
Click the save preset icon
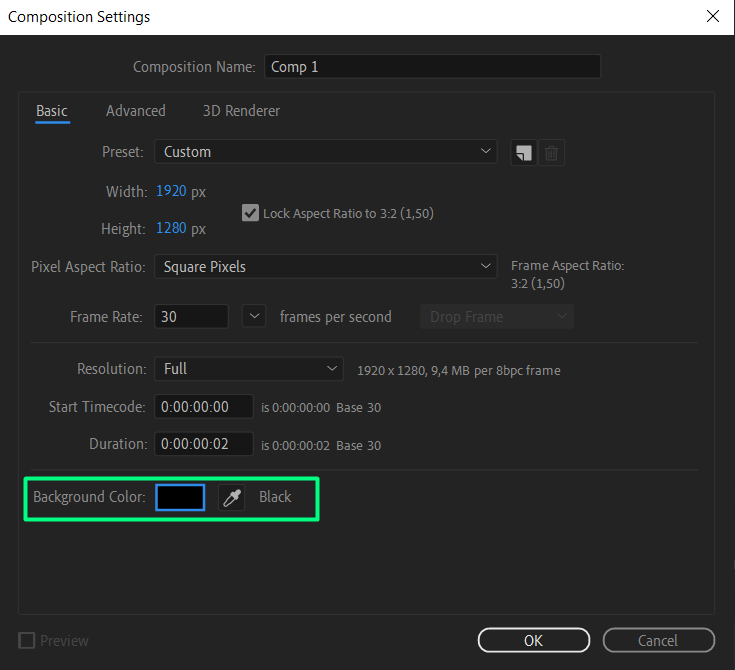tap(522, 153)
